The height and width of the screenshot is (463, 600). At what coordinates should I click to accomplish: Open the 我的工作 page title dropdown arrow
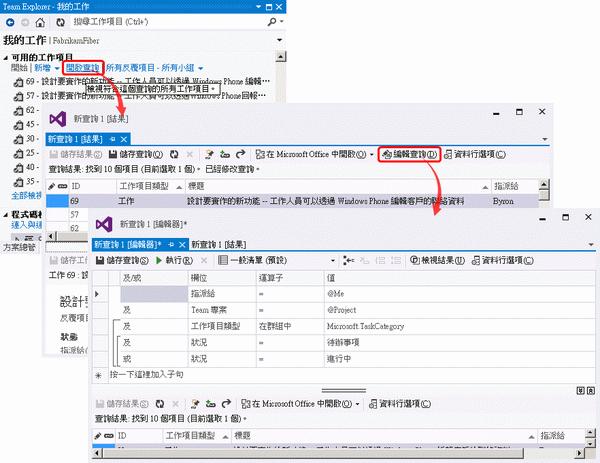(280, 40)
